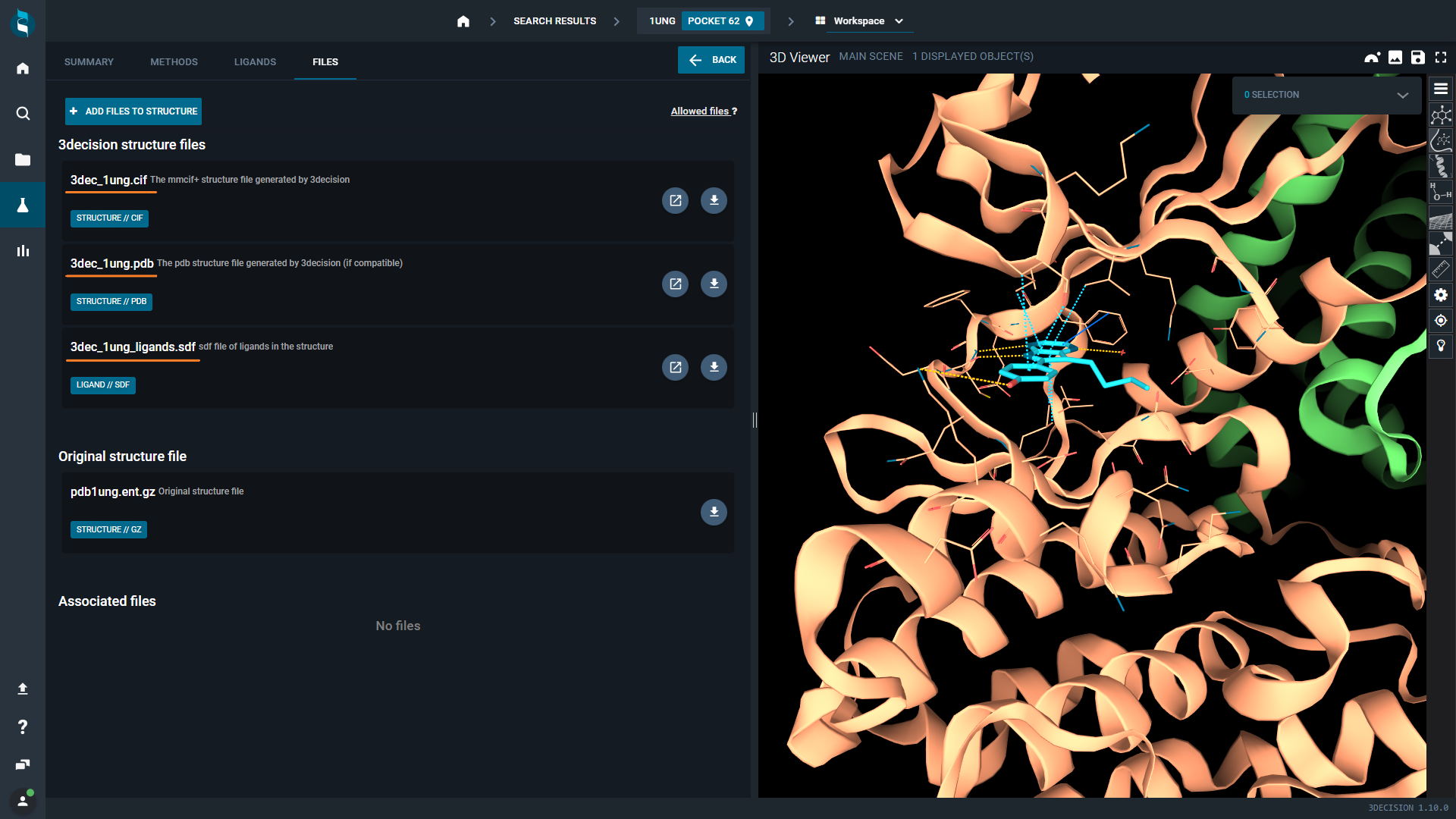This screenshot has width=1456, height=819.
Task: Take a screenshot image of viewer
Action: tap(1395, 58)
